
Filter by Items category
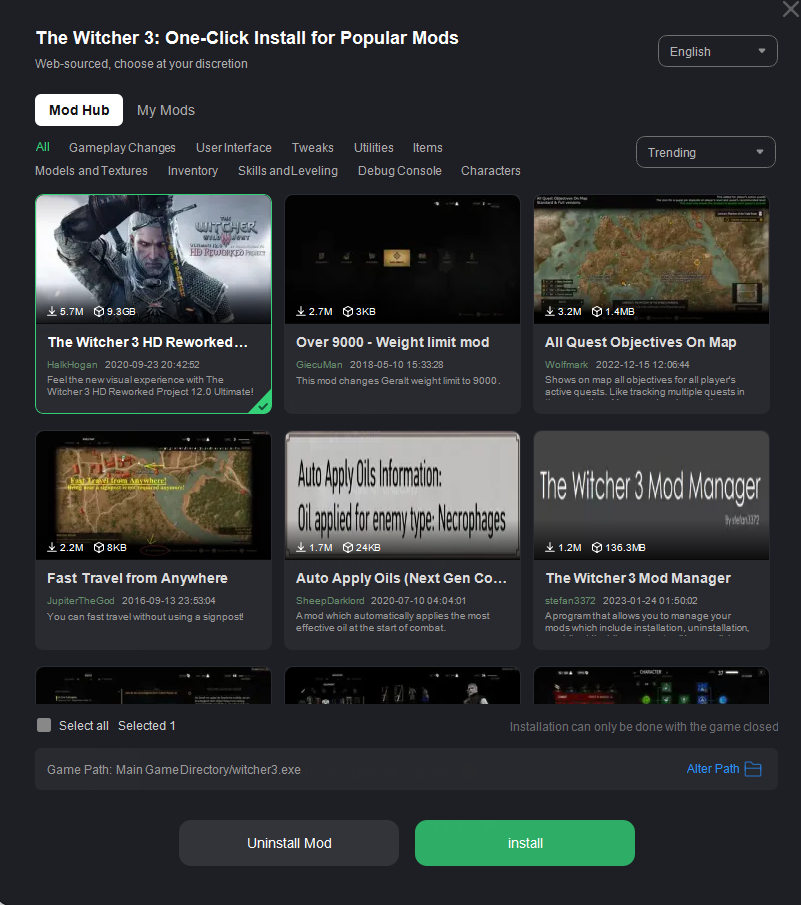tap(428, 148)
